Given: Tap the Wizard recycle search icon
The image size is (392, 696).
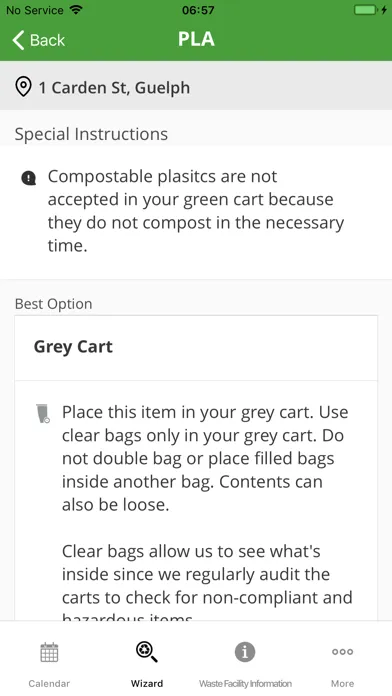Looking at the screenshot, I should pyautogui.click(x=147, y=652).
